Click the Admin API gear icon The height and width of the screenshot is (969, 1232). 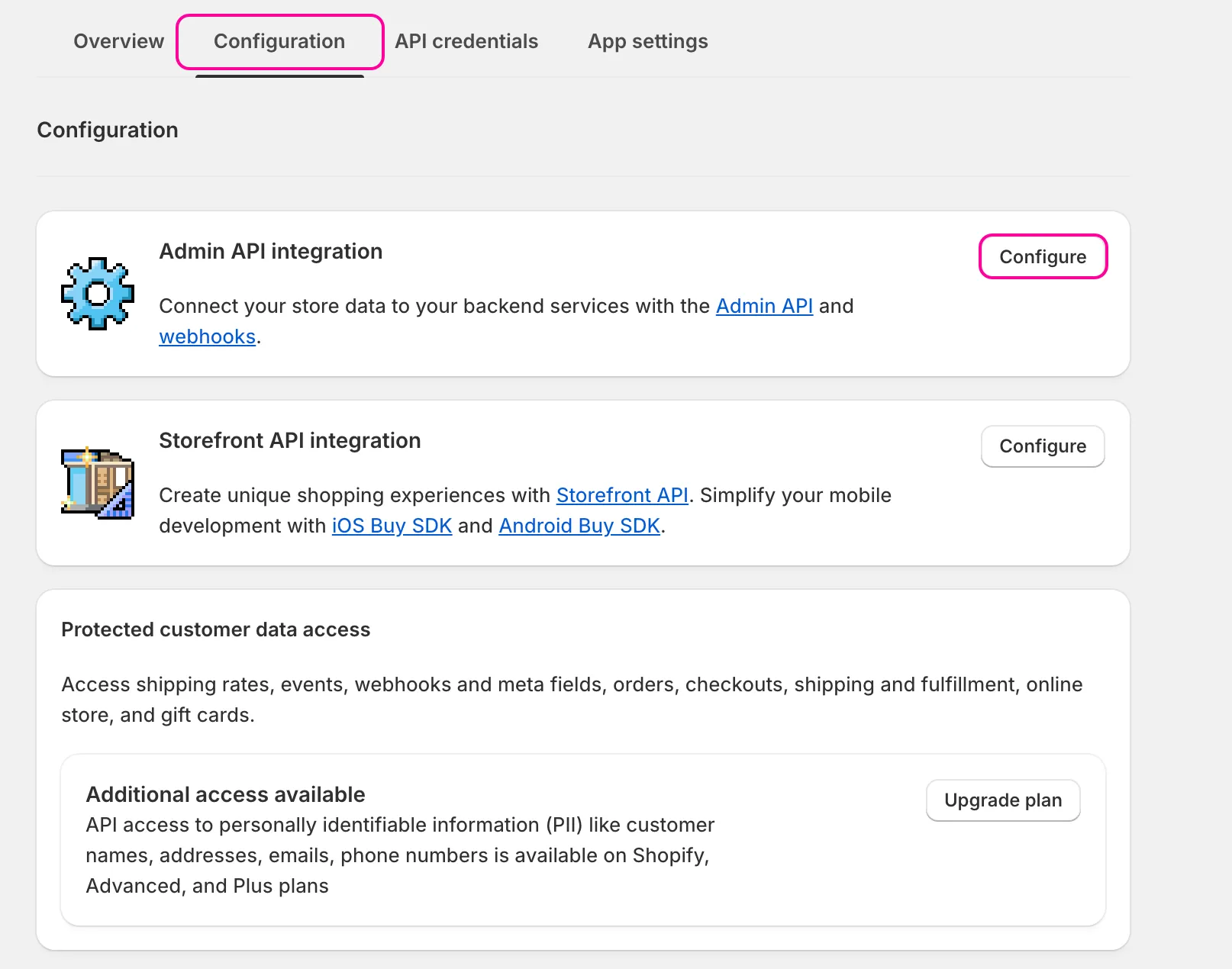pyautogui.click(x=98, y=294)
